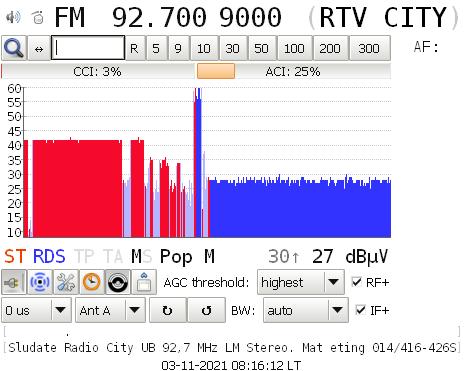This screenshot has height=371, width=464.
Task: Click the 27 dBµV signal reading
Action: 350,257
